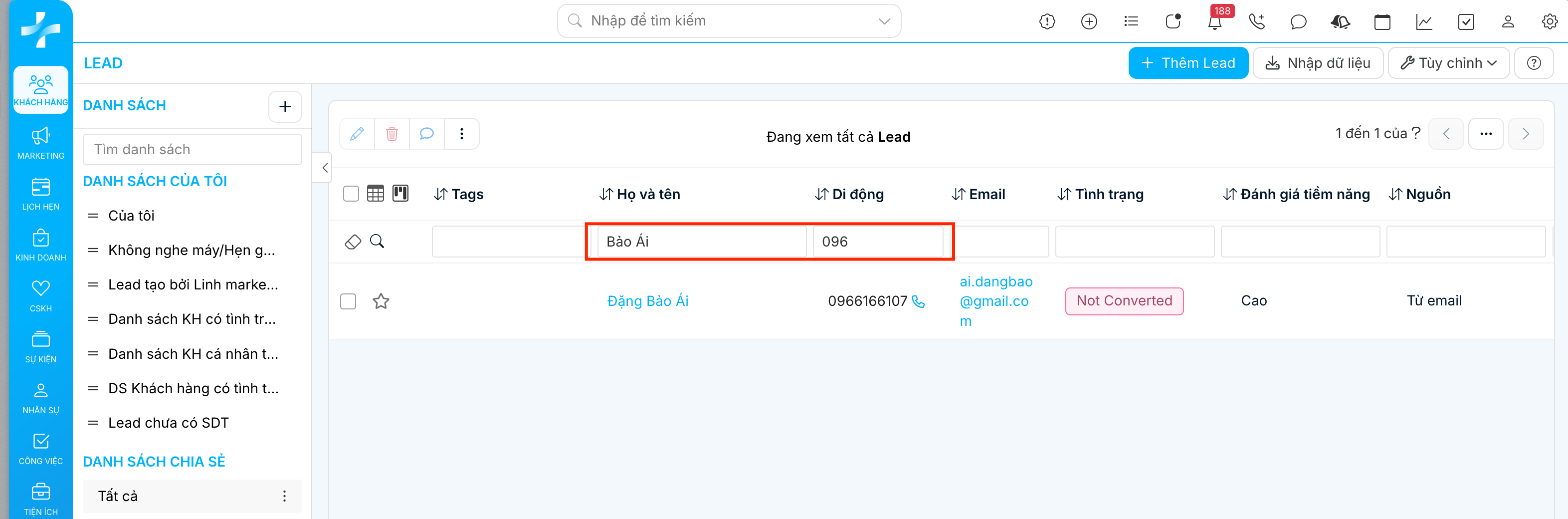Open the notifications bell with 188 badge

(x=1214, y=22)
